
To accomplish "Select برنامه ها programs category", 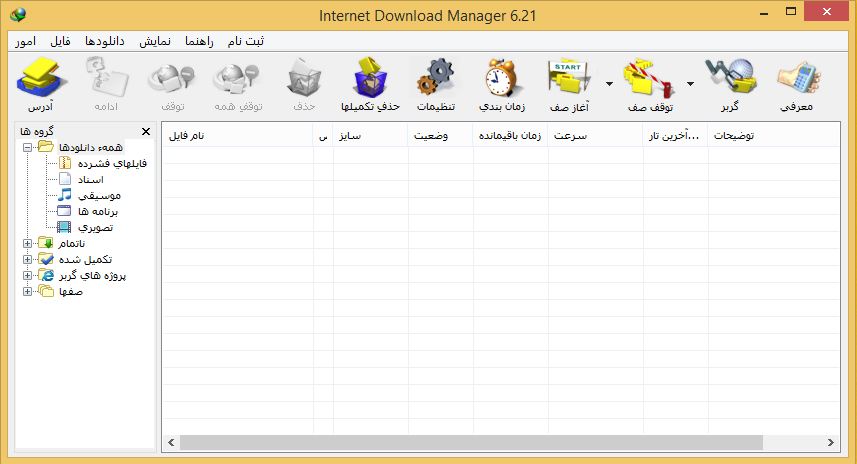I will coord(97,211).
